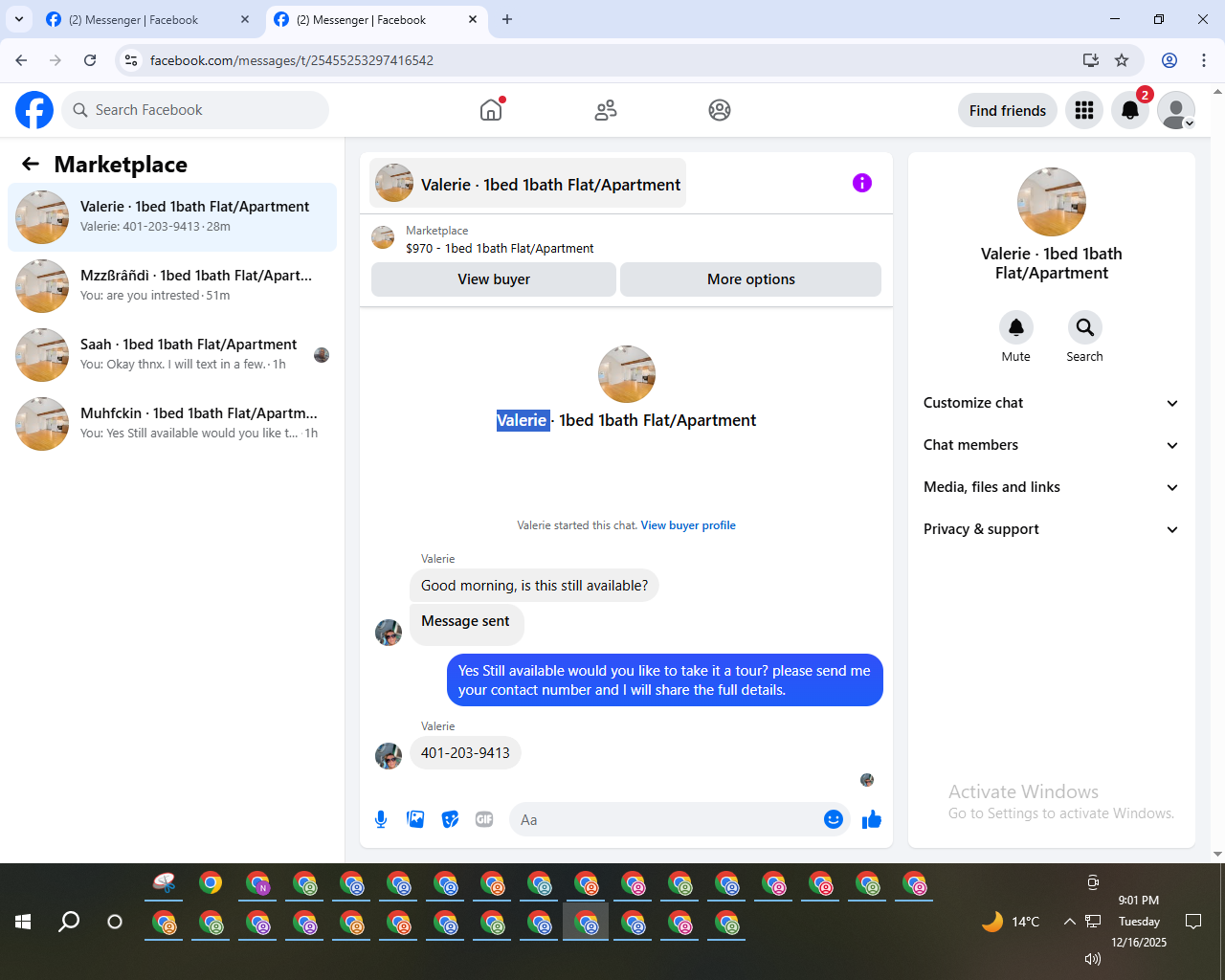The height and width of the screenshot is (980, 1225).
Task: Click the browser address bar URL
Action: tap(292, 60)
